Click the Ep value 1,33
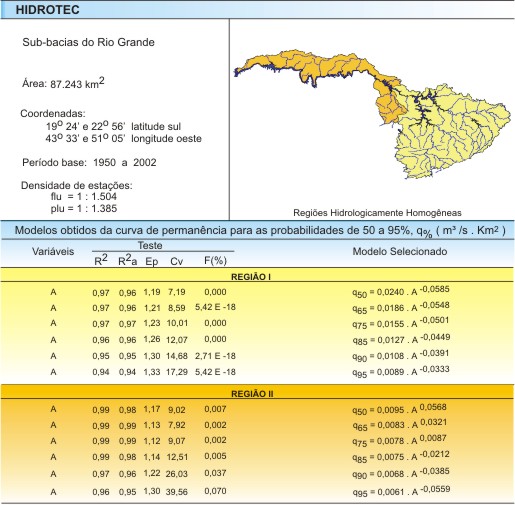Screen dimensions: 515x505 pos(152,372)
